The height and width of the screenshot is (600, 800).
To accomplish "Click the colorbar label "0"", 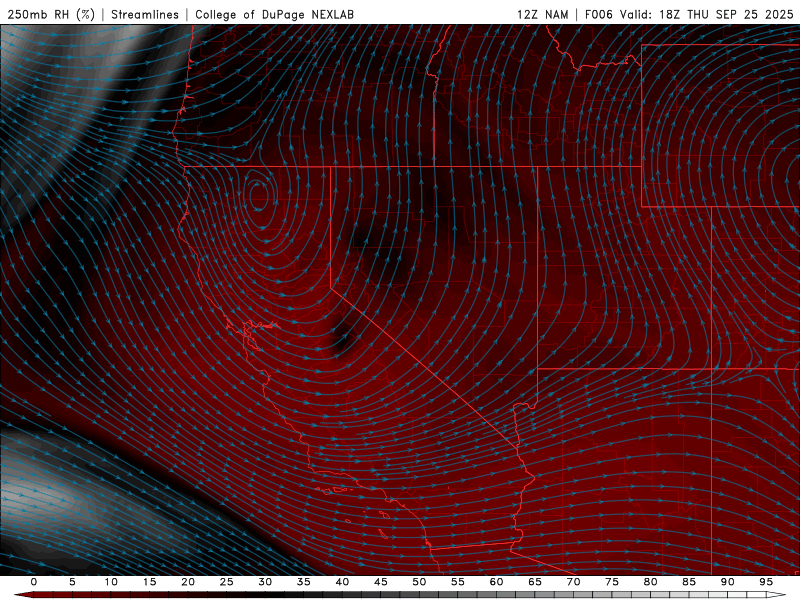I will tap(34, 582).
